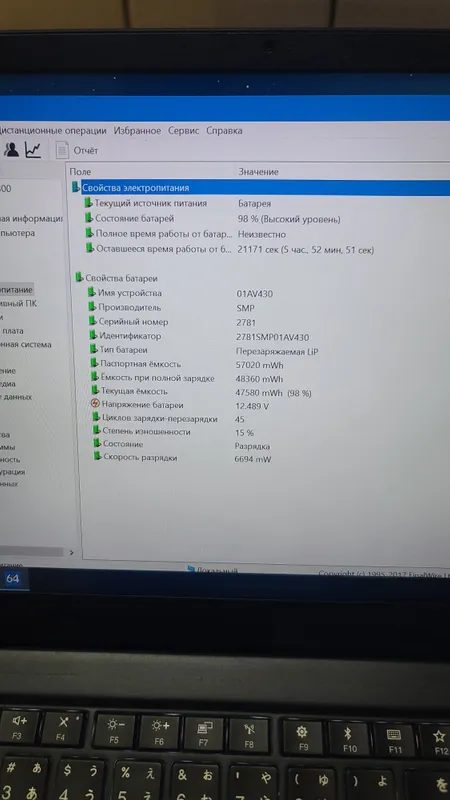450x800 pixels.
Task: Click the Отчёт report page icon
Action: point(62,150)
